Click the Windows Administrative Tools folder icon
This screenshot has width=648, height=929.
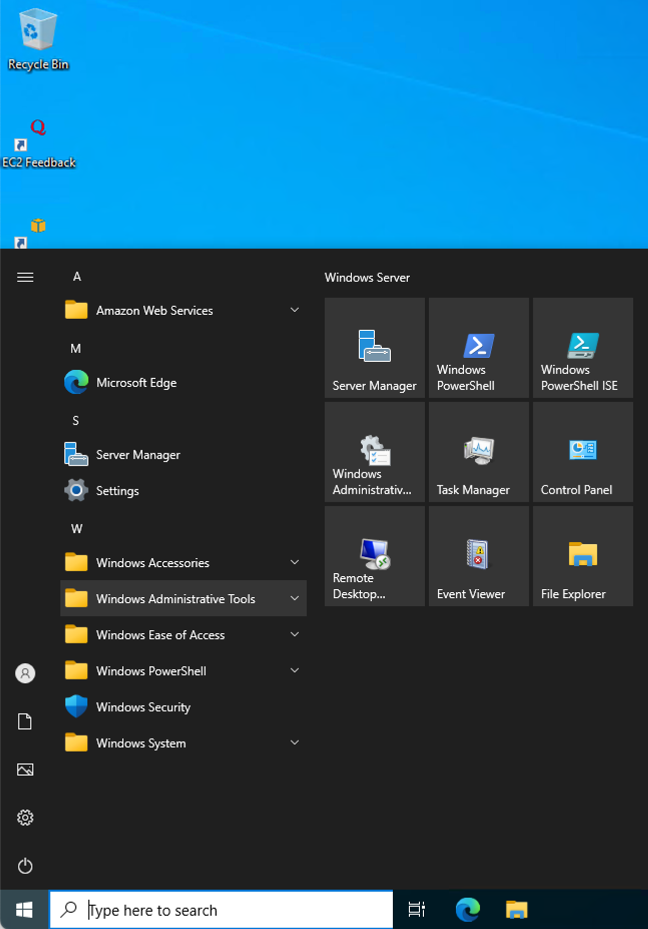[76, 598]
